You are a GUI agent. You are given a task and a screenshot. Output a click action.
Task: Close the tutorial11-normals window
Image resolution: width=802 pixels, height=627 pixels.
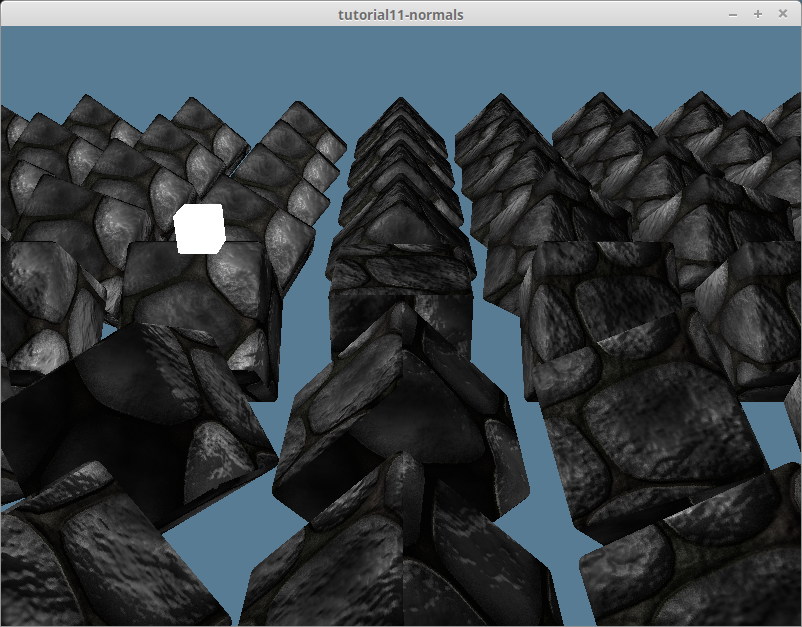[x=782, y=14]
